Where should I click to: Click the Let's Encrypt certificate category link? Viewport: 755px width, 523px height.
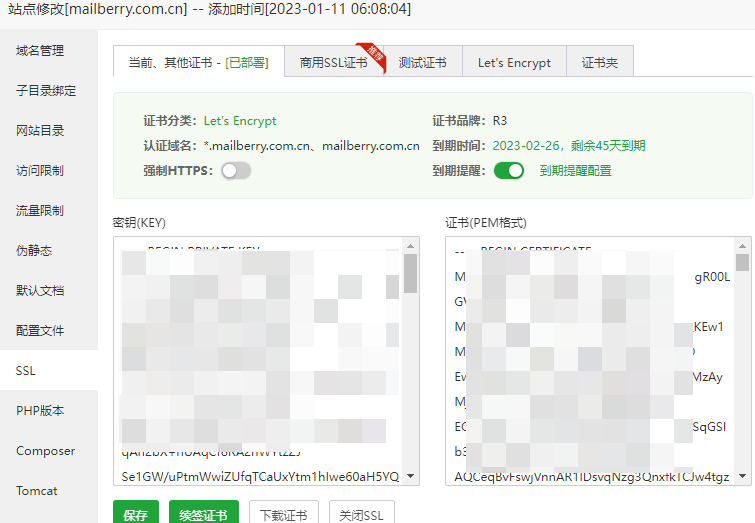(240, 120)
